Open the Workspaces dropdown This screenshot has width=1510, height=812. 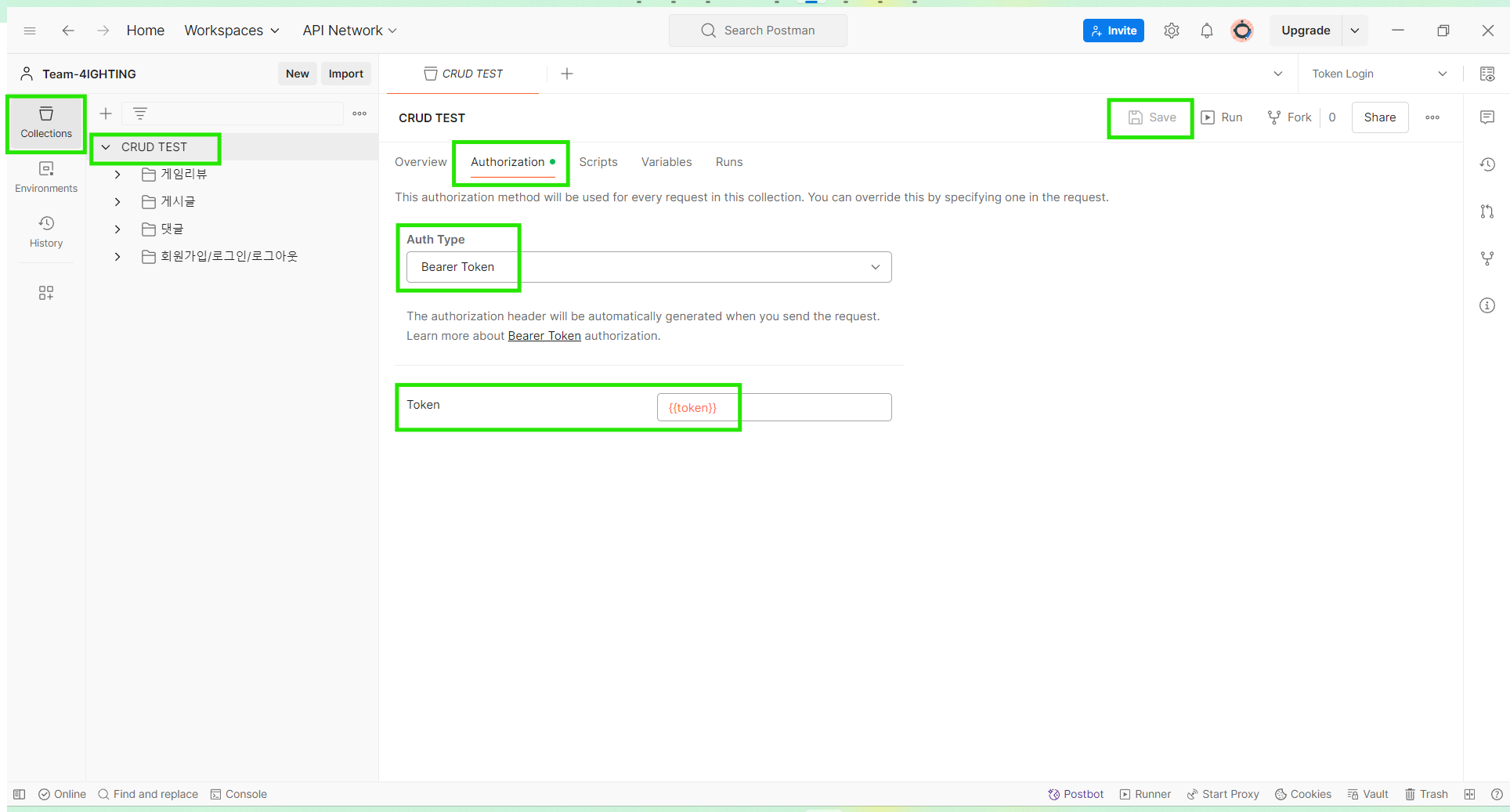coord(232,31)
